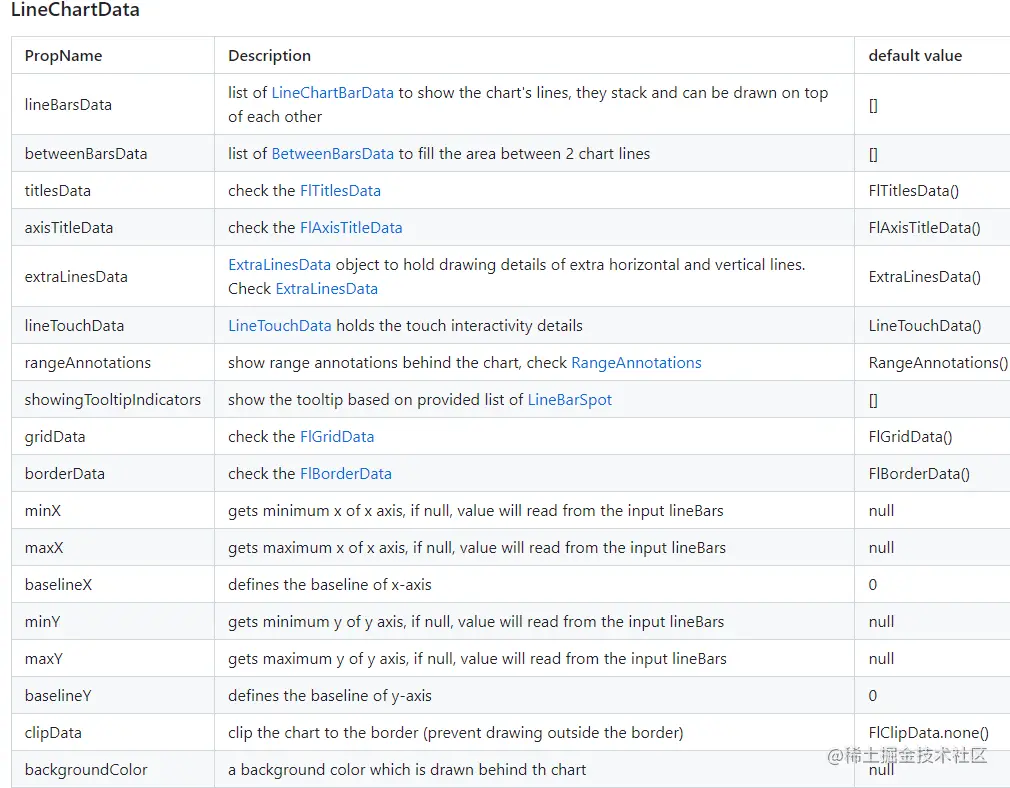Click the clipData property name cell
Screen dimensions: 1010x788
click(53, 733)
